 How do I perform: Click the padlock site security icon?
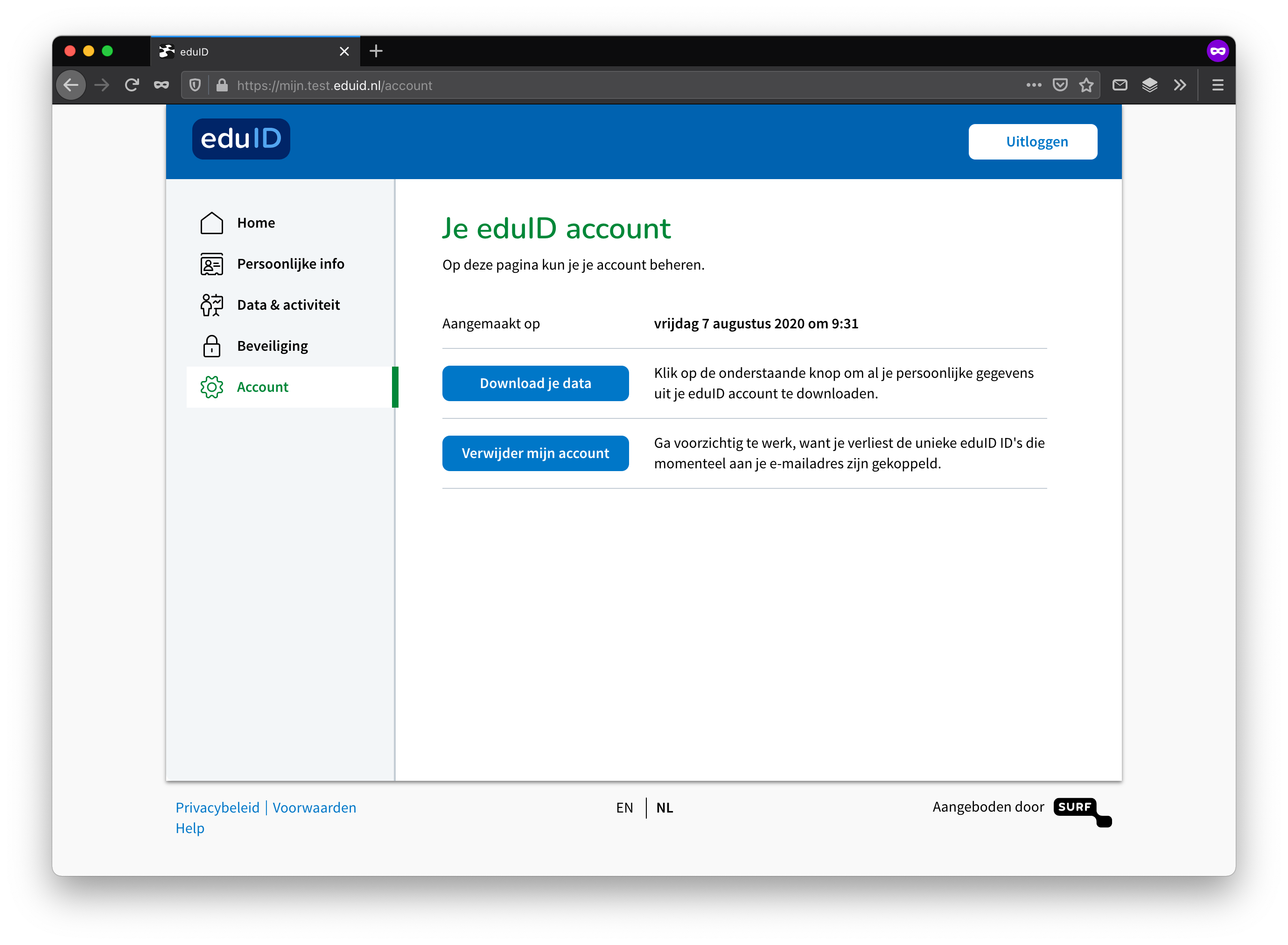222,85
